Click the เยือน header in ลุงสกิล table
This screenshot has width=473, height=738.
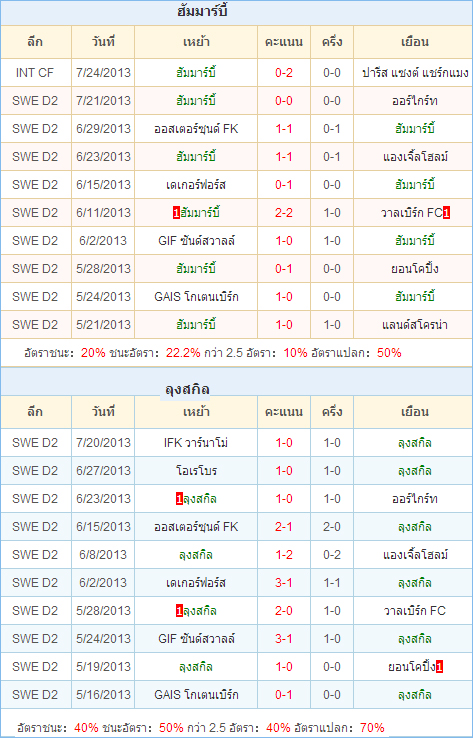coord(415,412)
